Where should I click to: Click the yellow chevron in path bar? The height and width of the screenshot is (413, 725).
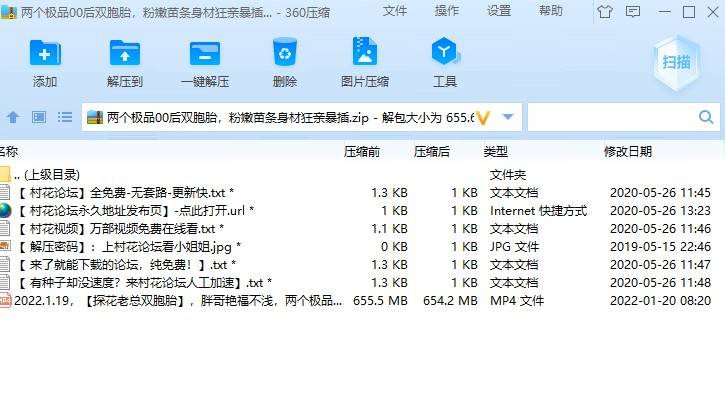(x=484, y=118)
